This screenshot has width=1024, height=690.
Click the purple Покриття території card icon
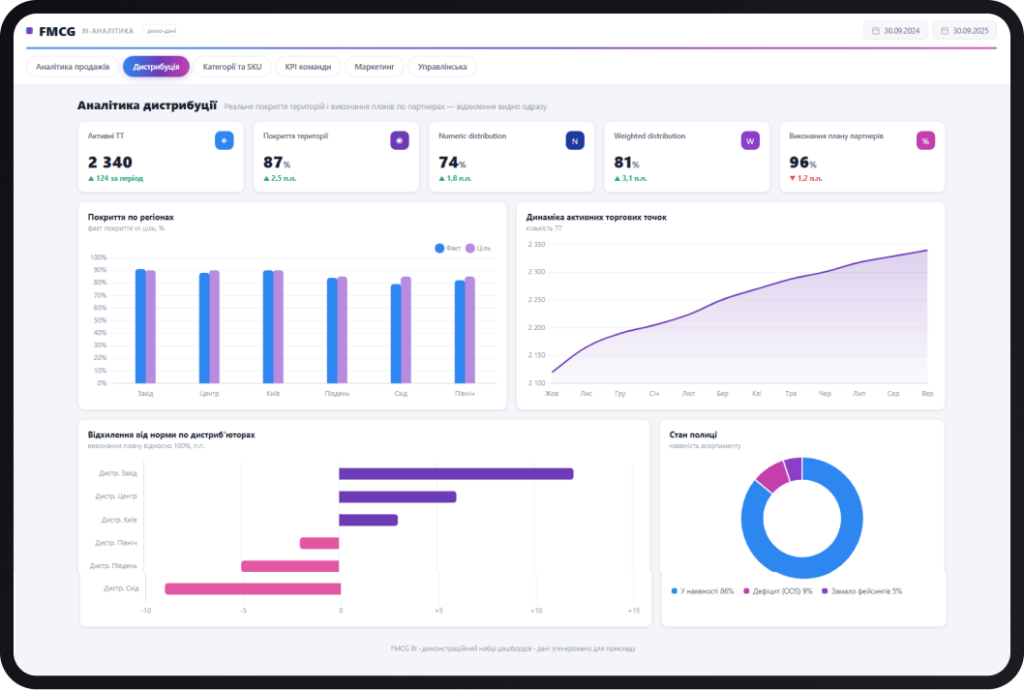400,140
